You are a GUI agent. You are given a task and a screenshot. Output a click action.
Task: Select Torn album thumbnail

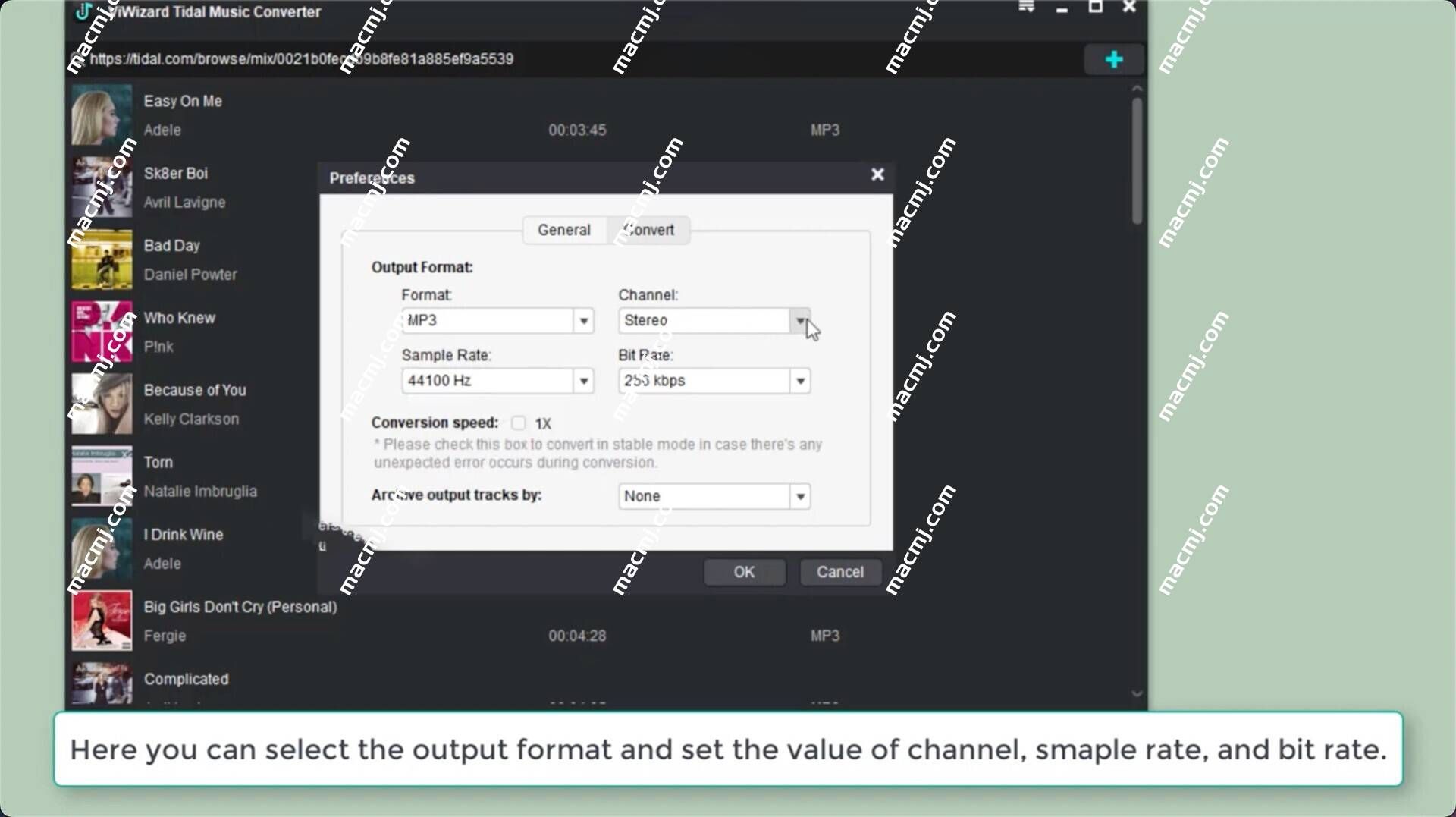point(102,476)
